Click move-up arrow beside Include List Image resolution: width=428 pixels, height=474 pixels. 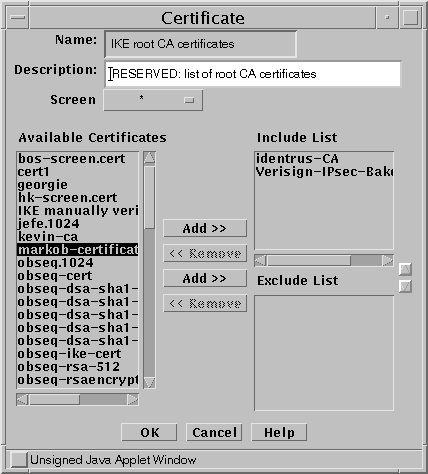click(405, 269)
